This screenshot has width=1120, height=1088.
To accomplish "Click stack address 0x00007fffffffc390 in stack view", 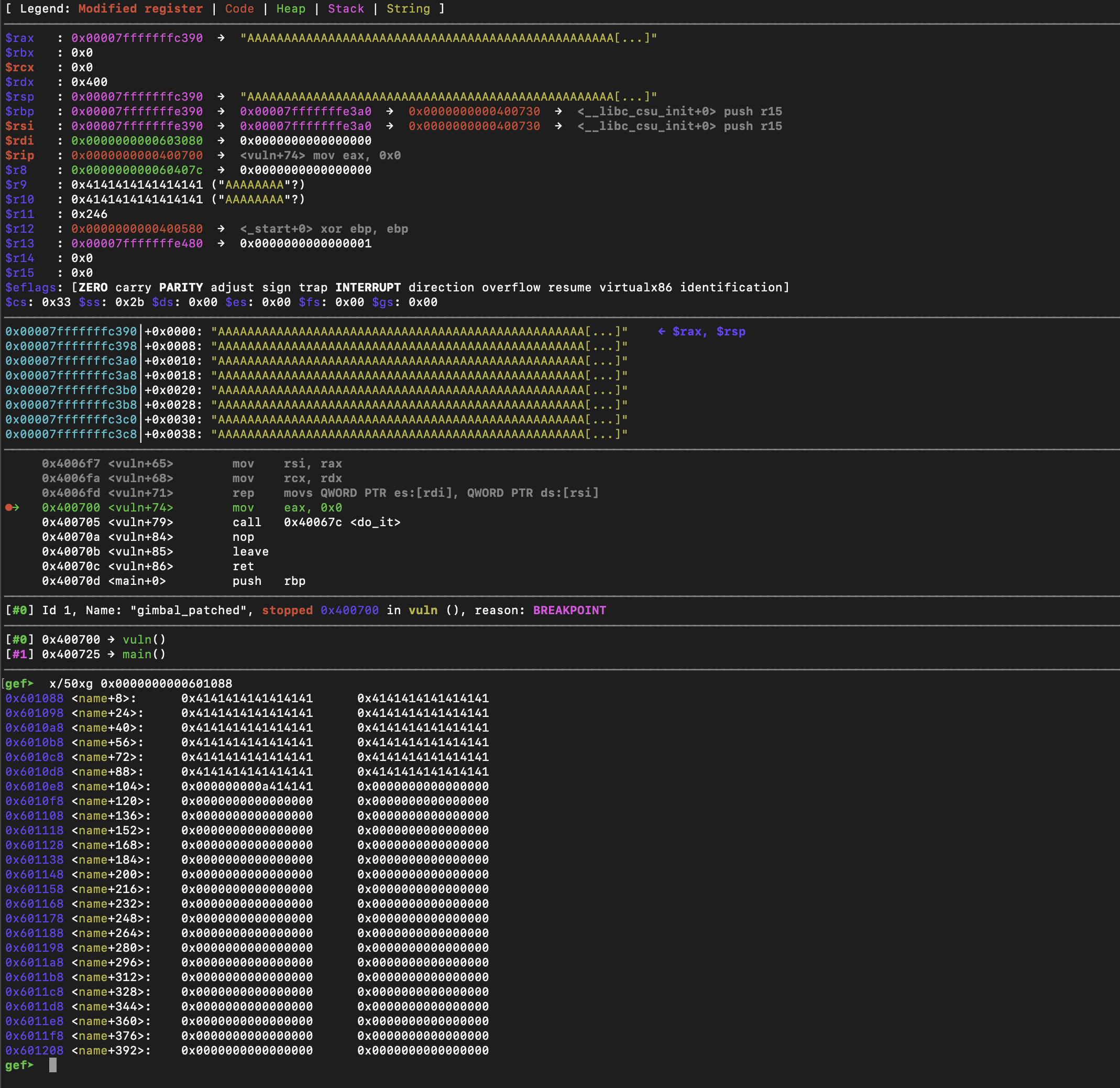I will pos(71,332).
